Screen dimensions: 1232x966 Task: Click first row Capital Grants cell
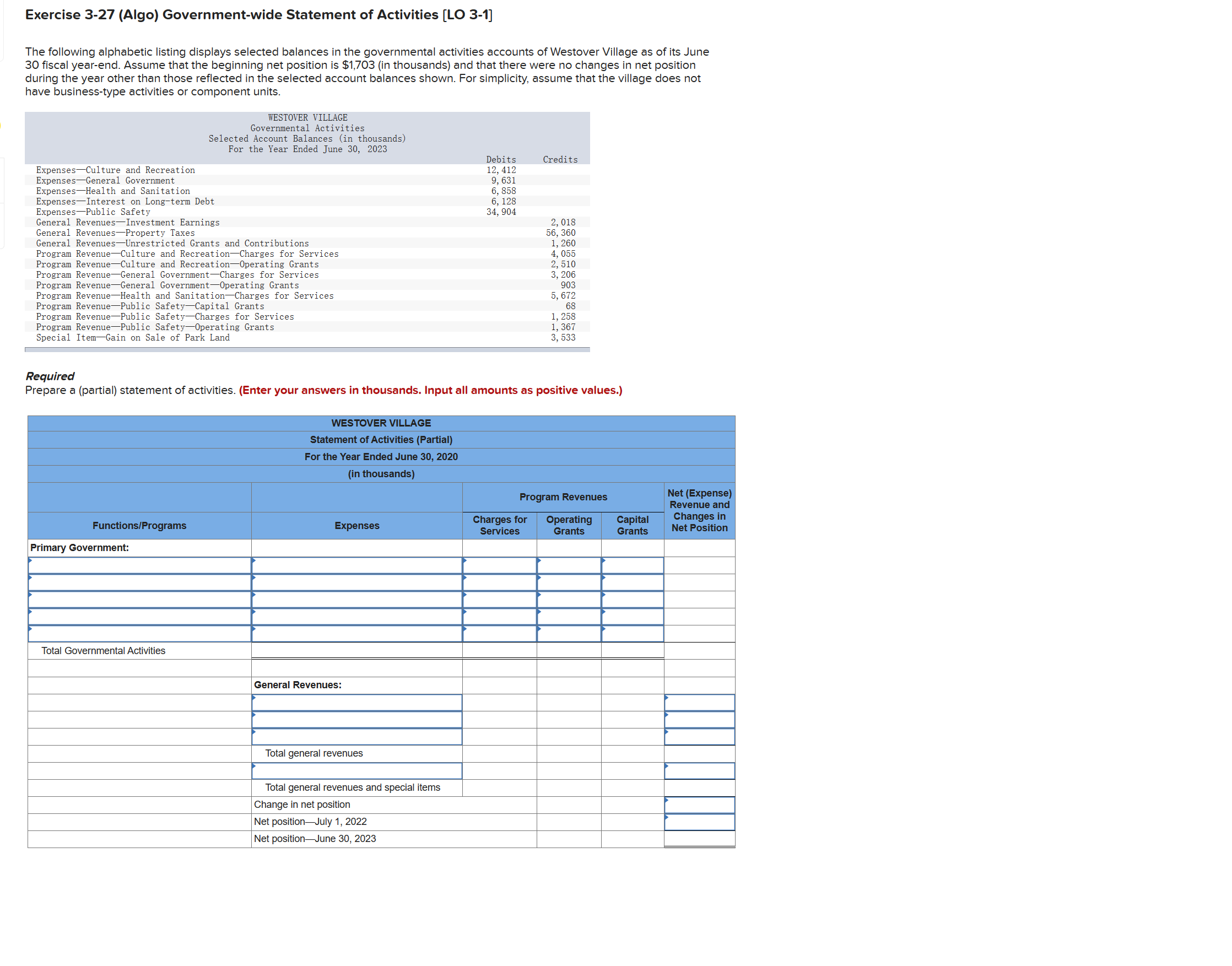(632, 565)
